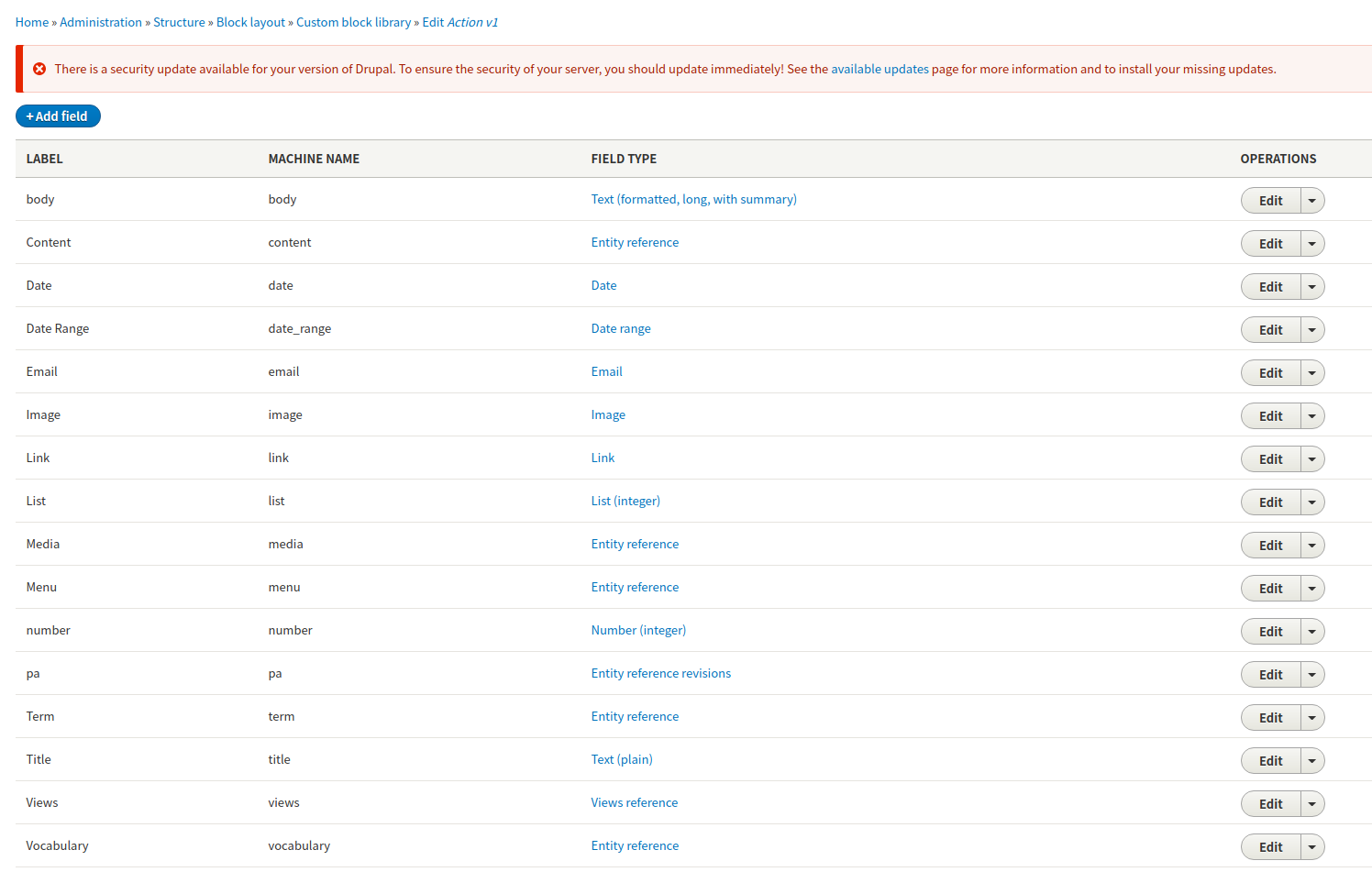Screen dimensions: 1372x894
Task: Open Entity reference type of Vocabulary row
Action: coord(635,845)
